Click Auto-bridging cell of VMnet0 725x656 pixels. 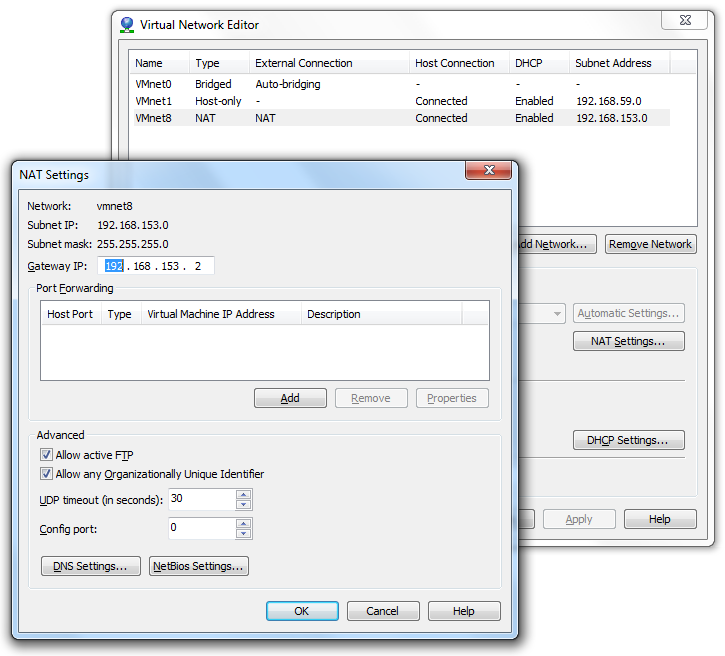pos(288,84)
